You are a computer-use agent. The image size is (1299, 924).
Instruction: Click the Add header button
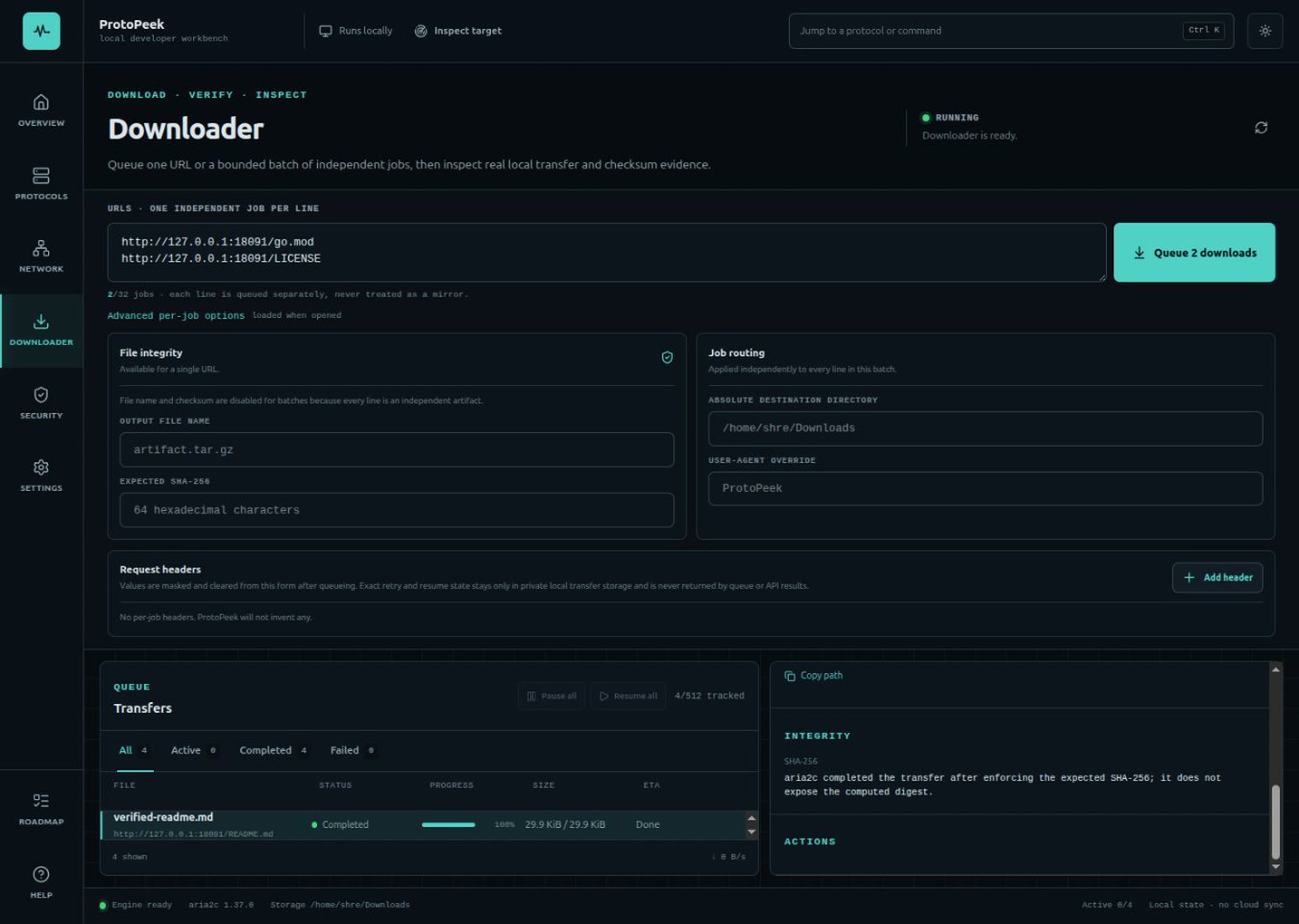(x=1217, y=577)
